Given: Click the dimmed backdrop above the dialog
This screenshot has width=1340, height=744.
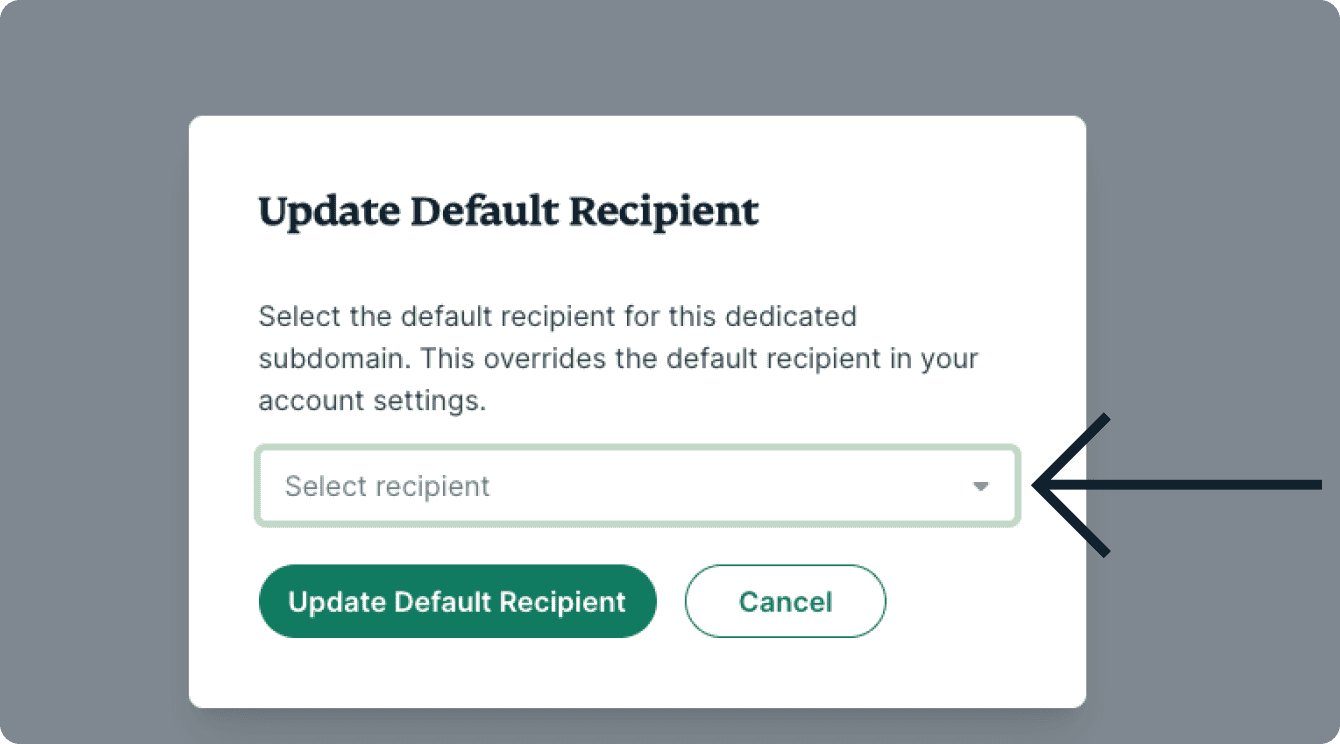Looking at the screenshot, I should coord(640,55).
